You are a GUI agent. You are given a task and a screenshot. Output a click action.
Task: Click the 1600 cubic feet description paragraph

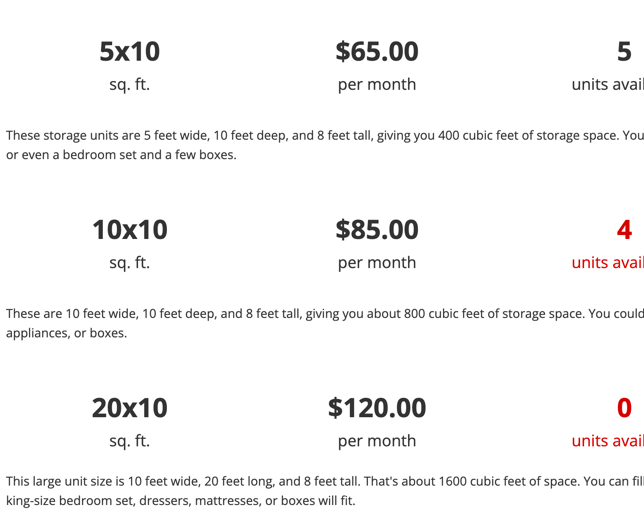click(320, 491)
